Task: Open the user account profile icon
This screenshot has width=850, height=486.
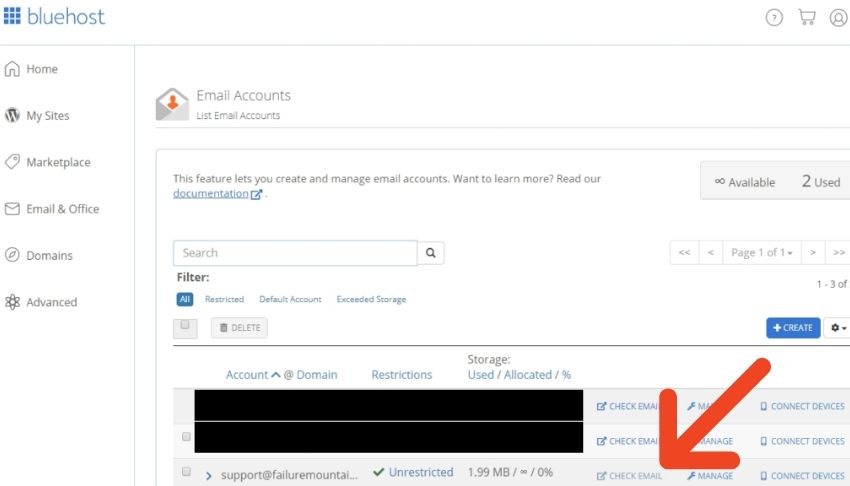Action: 839,17
